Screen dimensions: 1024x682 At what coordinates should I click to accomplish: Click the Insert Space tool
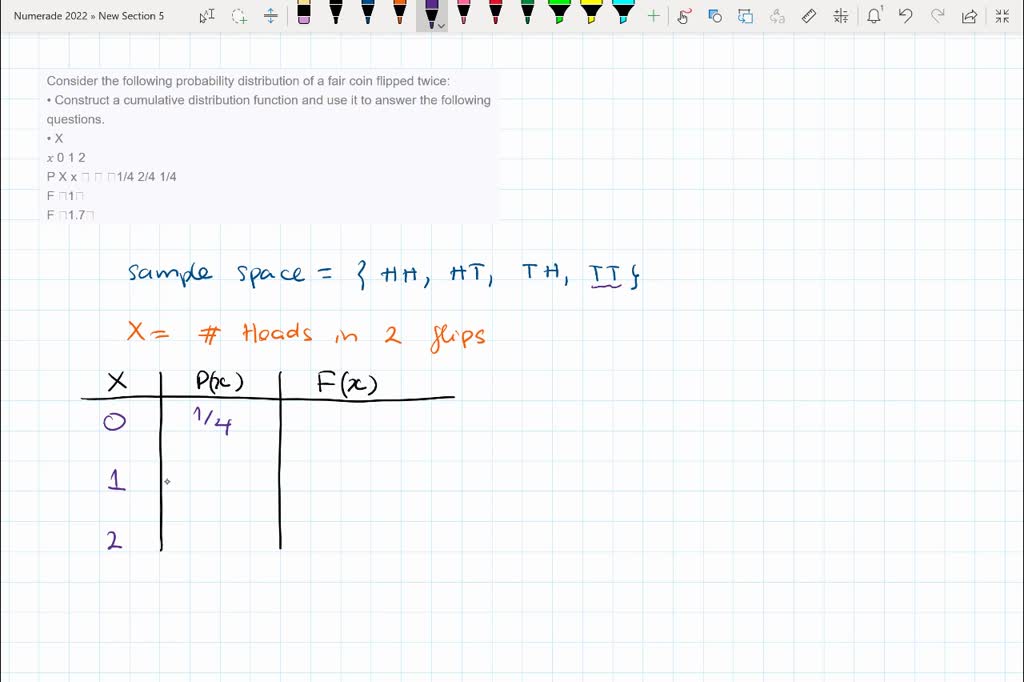tap(271, 16)
